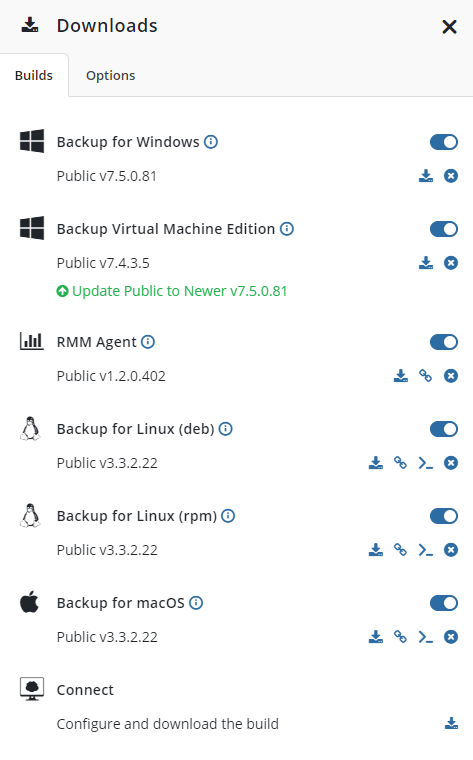The width and height of the screenshot is (473, 760).
Task: Remove the Backup Virtual Machine Edition build
Action: 451,263
